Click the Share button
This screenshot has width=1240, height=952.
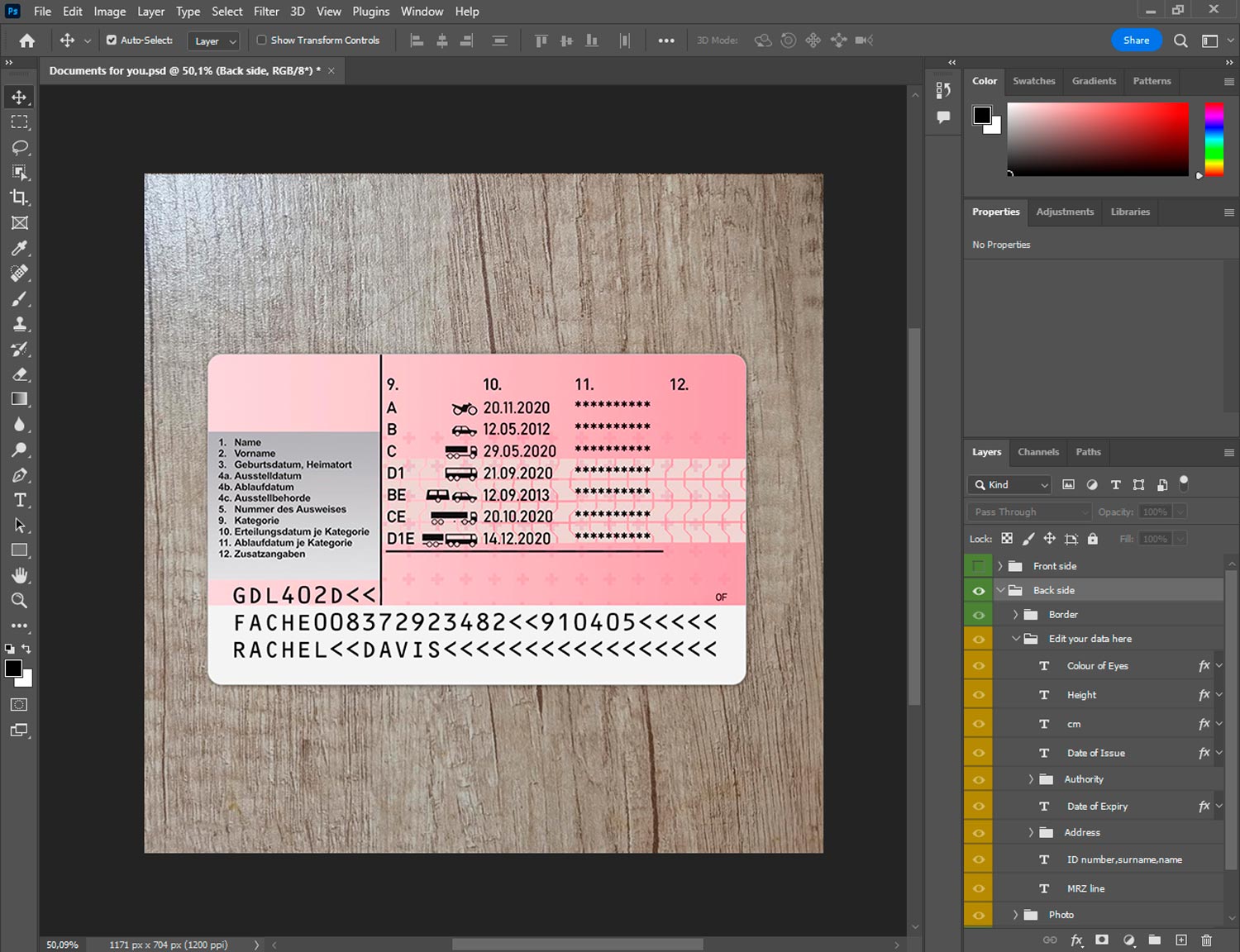[x=1136, y=40]
